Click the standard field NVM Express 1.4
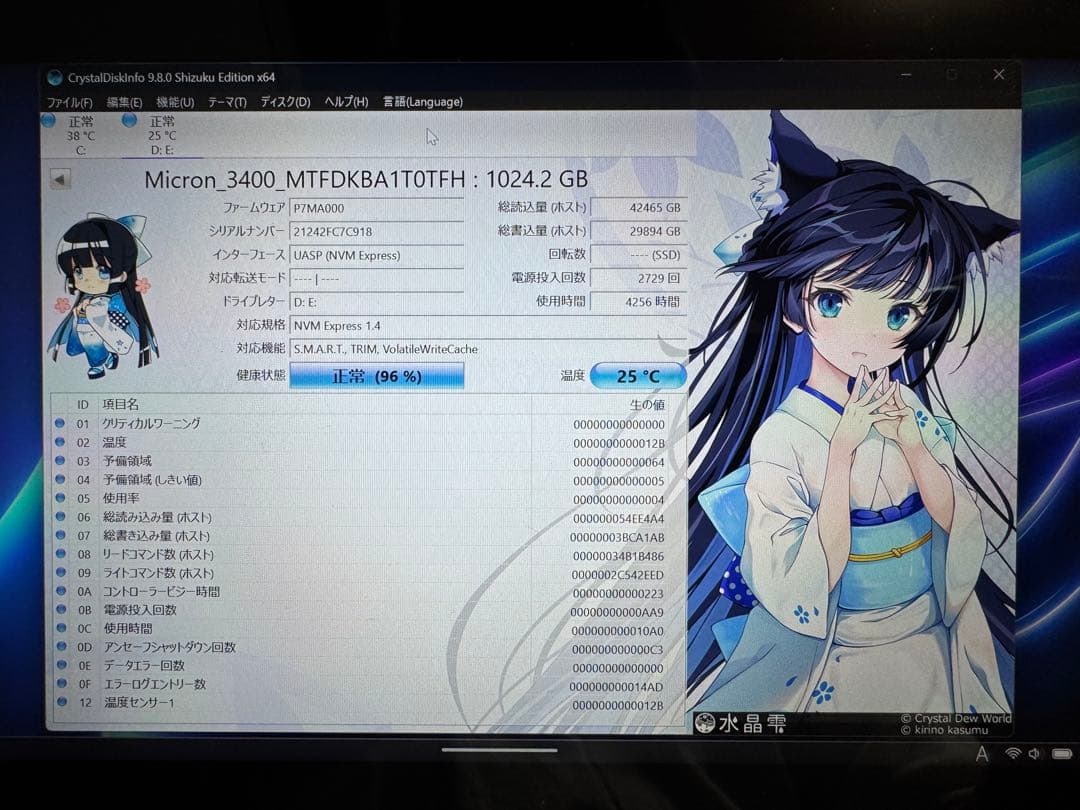Screen dimensions: 1080x810 [x=488, y=326]
